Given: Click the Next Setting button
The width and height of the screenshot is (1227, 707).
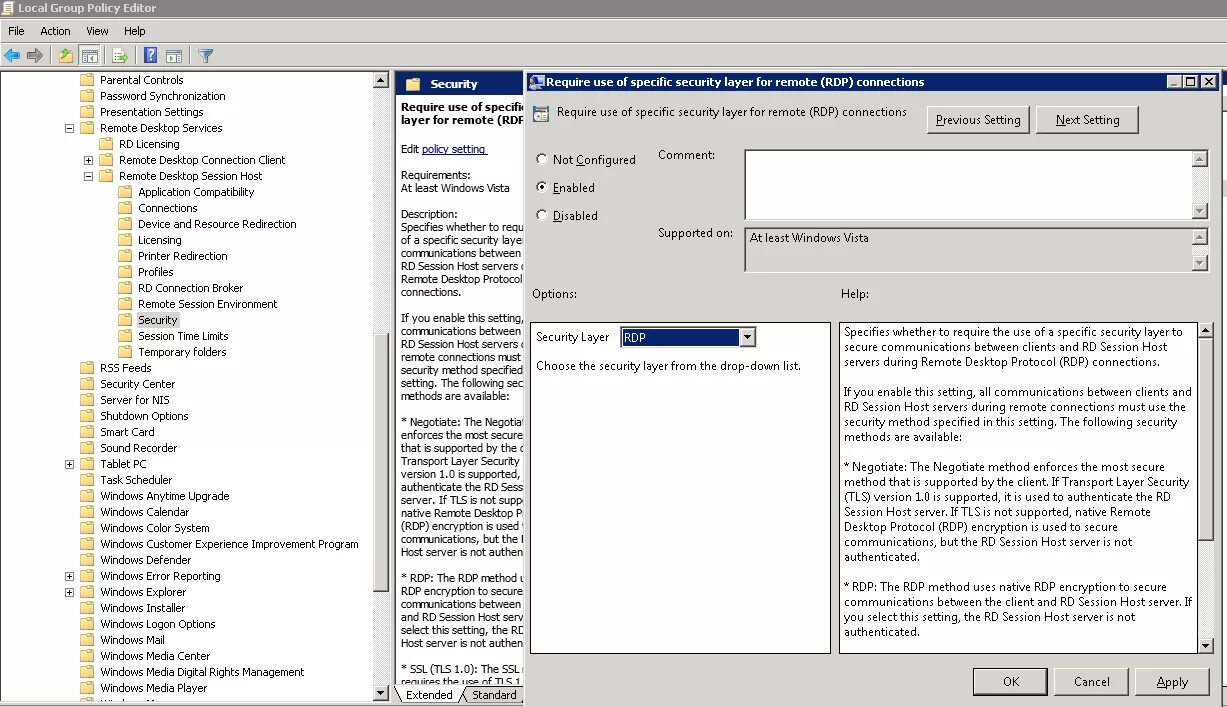Looking at the screenshot, I should click(1087, 119).
